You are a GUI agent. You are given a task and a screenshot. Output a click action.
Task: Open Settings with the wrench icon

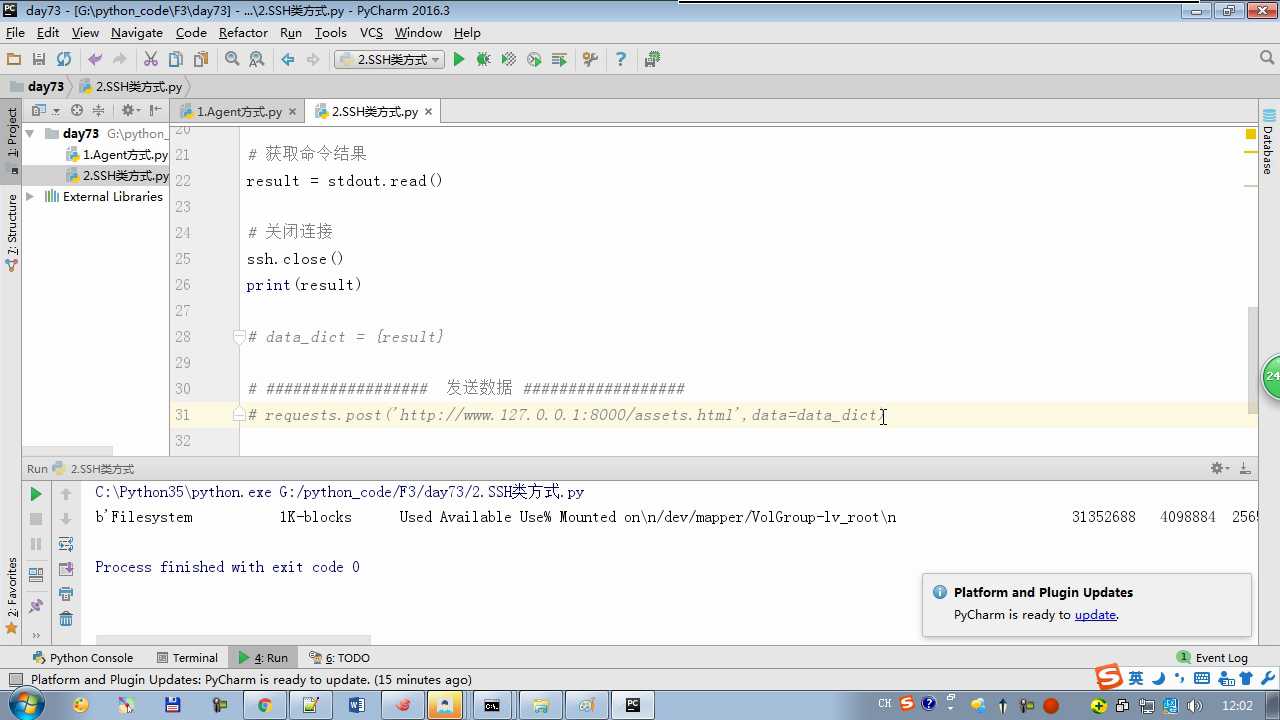click(x=590, y=60)
